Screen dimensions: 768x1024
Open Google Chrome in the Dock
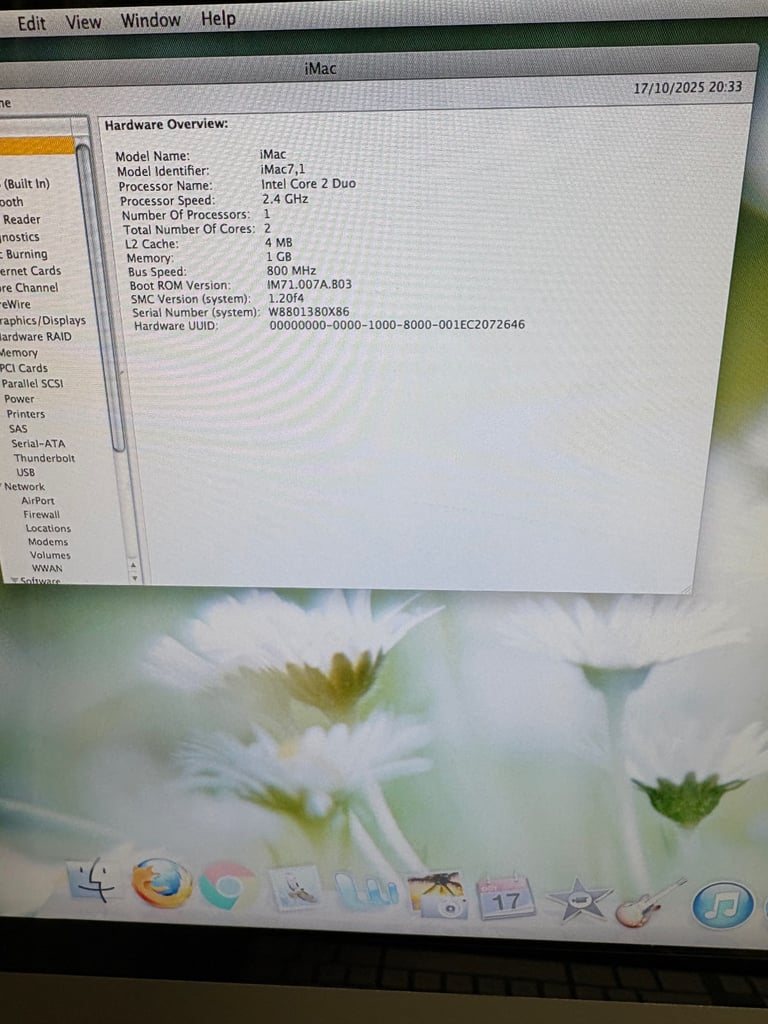tap(227, 886)
